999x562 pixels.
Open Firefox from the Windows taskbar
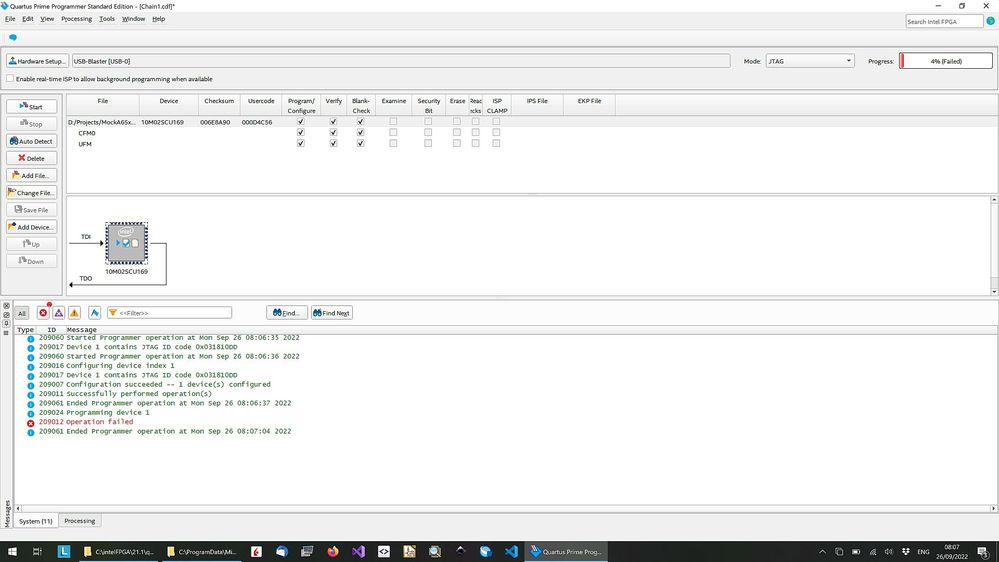coord(333,551)
